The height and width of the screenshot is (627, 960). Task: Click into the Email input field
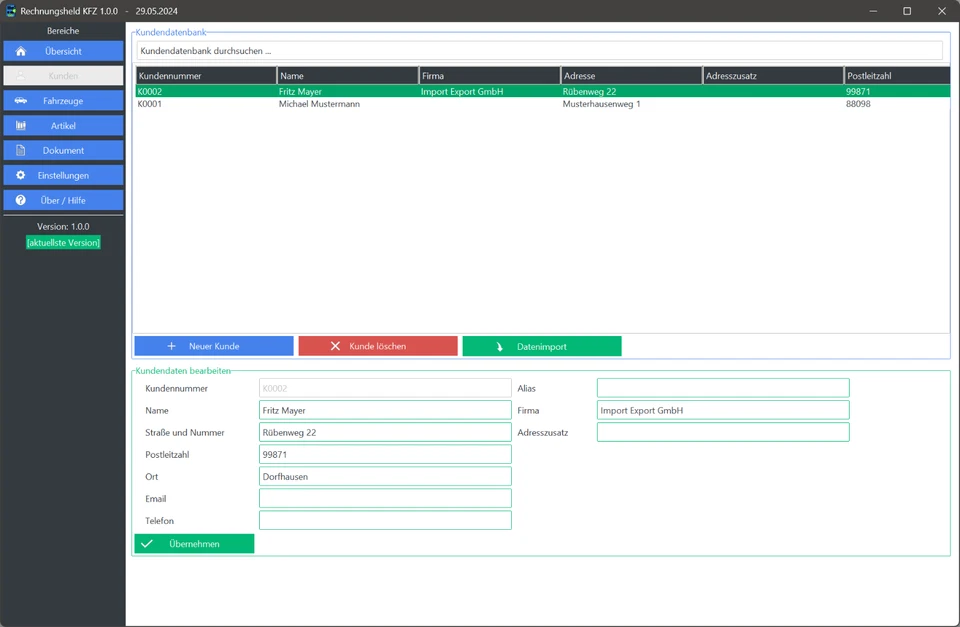click(x=385, y=498)
